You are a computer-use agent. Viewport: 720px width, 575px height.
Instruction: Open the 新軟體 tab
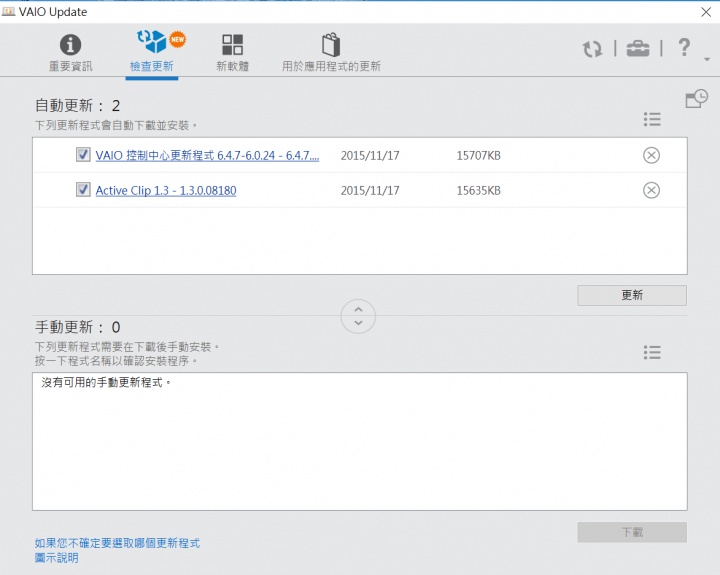(x=232, y=53)
